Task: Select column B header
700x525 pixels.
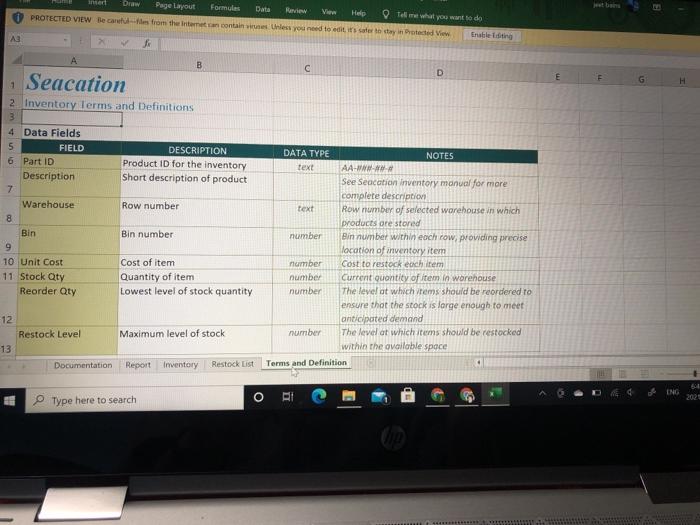Action: (x=199, y=65)
